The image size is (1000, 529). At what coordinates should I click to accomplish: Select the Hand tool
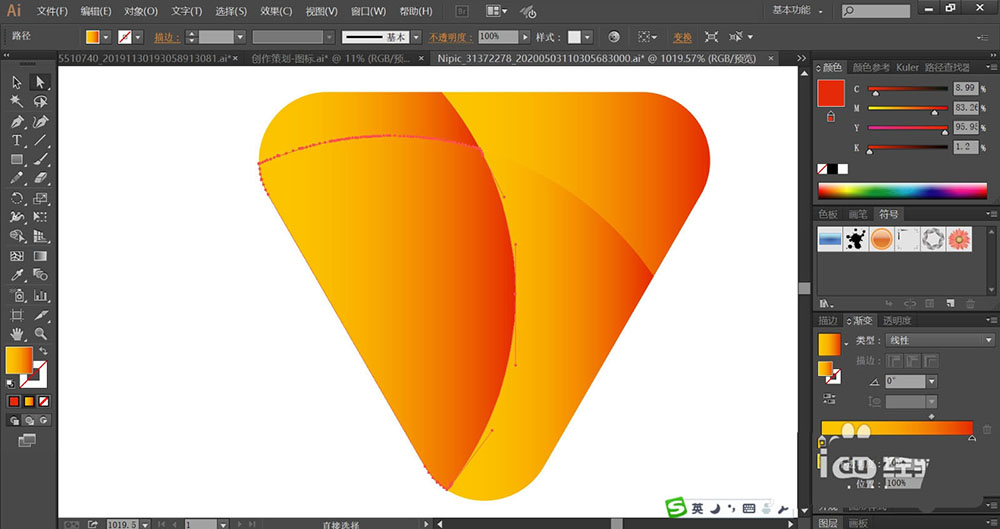17,334
